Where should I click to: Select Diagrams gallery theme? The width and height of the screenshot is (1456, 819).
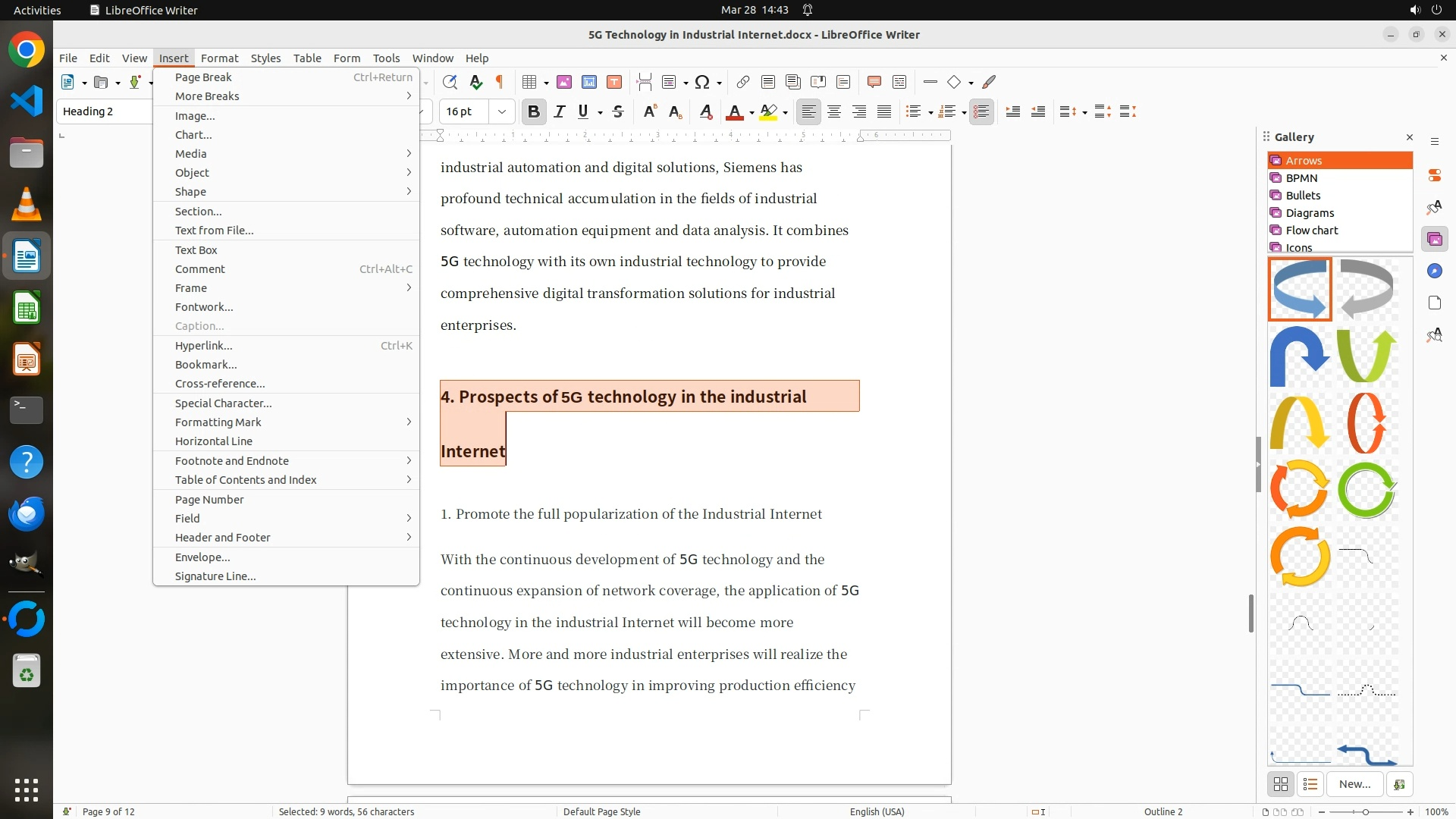pyautogui.click(x=1310, y=212)
